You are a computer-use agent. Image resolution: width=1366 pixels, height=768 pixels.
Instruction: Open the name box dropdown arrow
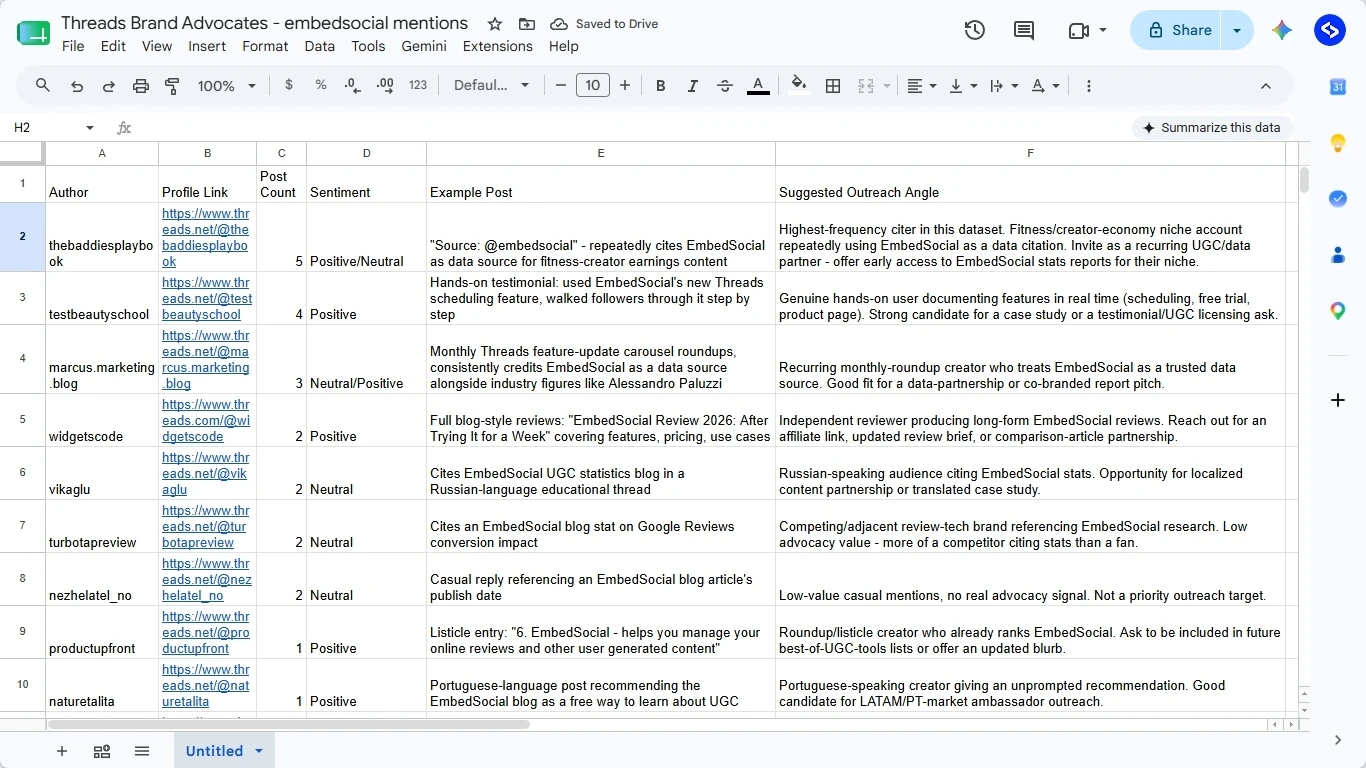[x=90, y=128]
